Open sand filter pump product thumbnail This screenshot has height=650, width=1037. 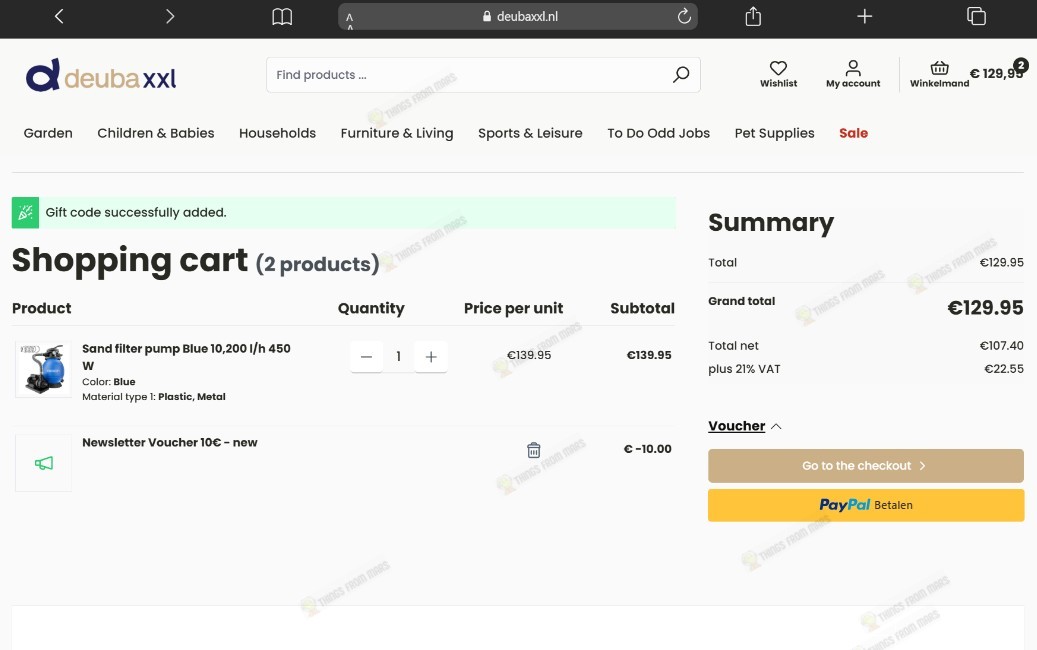pyautogui.click(x=43, y=369)
